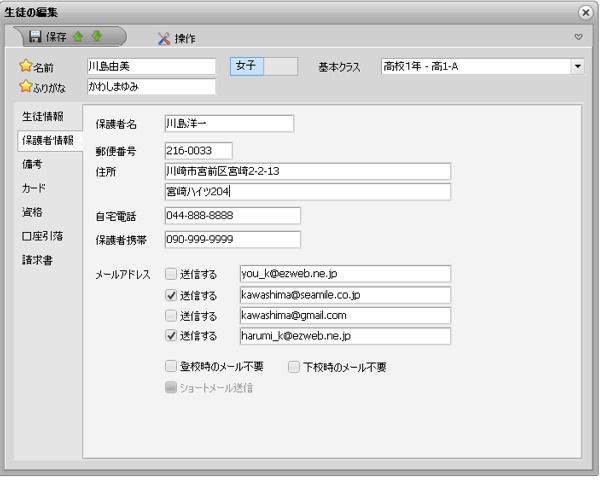
Task: Open the 基本クラス dropdown
Action: pos(577,66)
